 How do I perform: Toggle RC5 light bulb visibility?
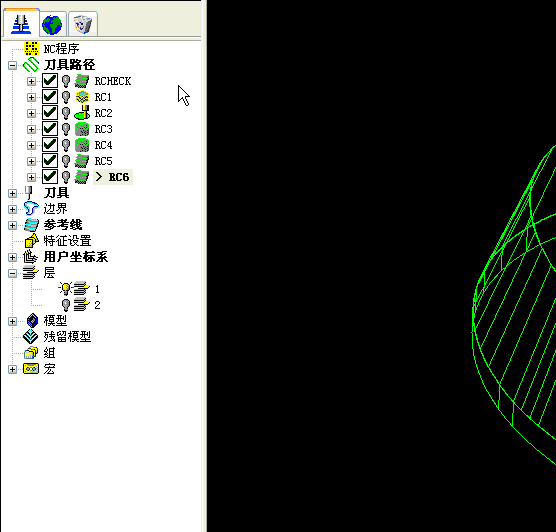click(x=66, y=161)
